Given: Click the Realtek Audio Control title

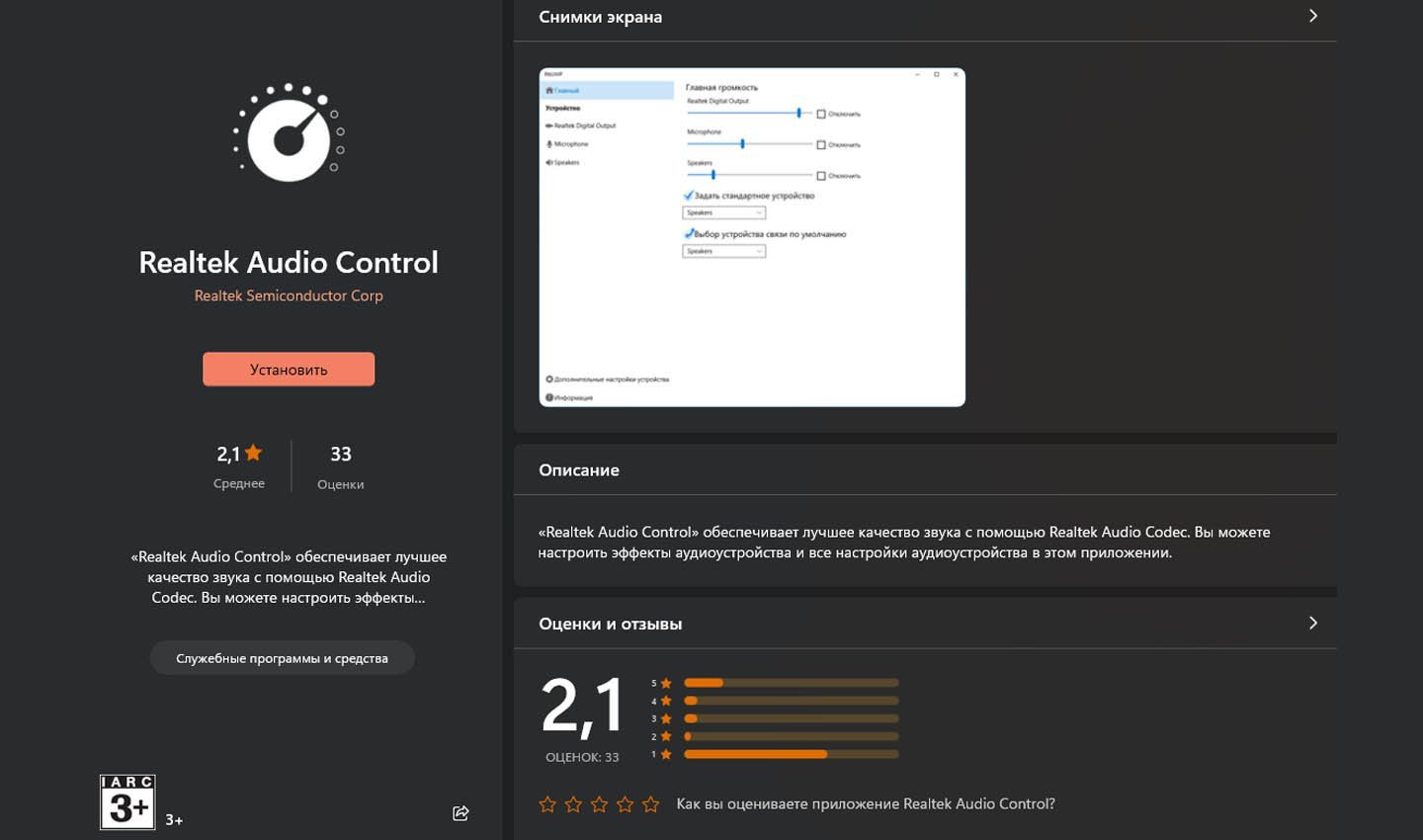Looking at the screenshot, I should pos(289,262).
